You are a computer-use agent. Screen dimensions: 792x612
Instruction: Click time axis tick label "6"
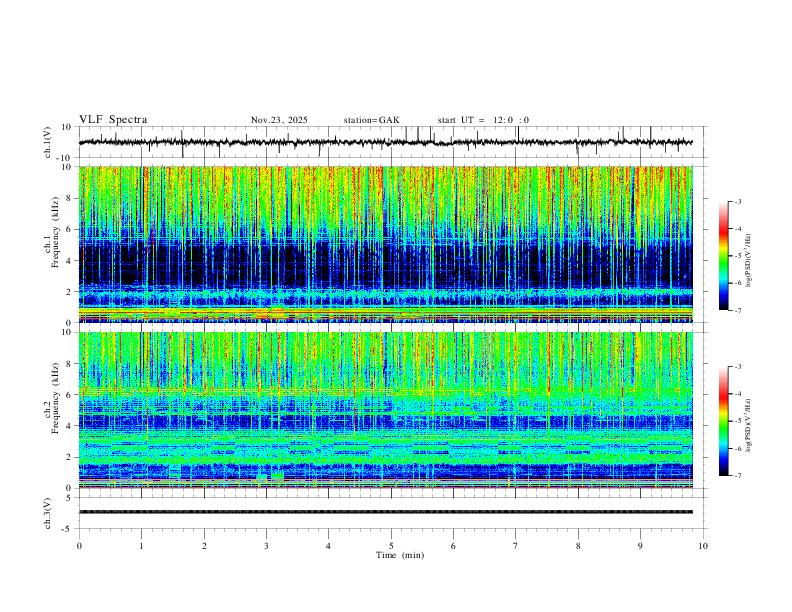(x=453, y=546)
